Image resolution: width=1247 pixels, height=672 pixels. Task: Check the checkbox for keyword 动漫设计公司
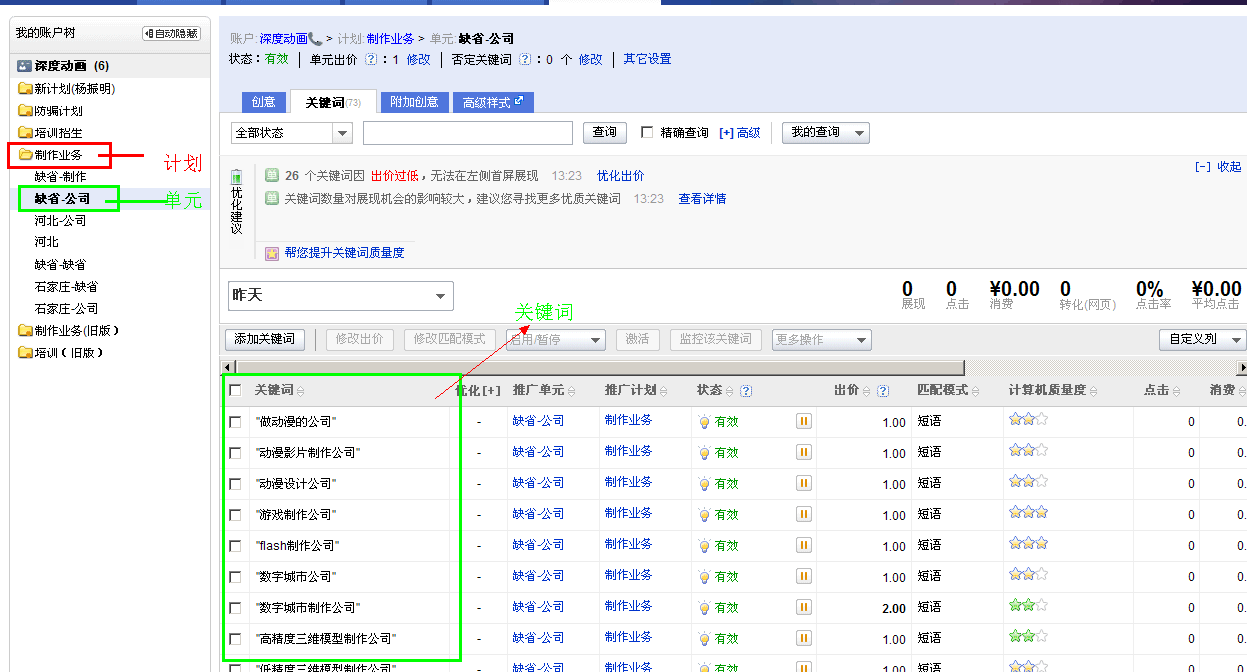[x=235, y=482]
